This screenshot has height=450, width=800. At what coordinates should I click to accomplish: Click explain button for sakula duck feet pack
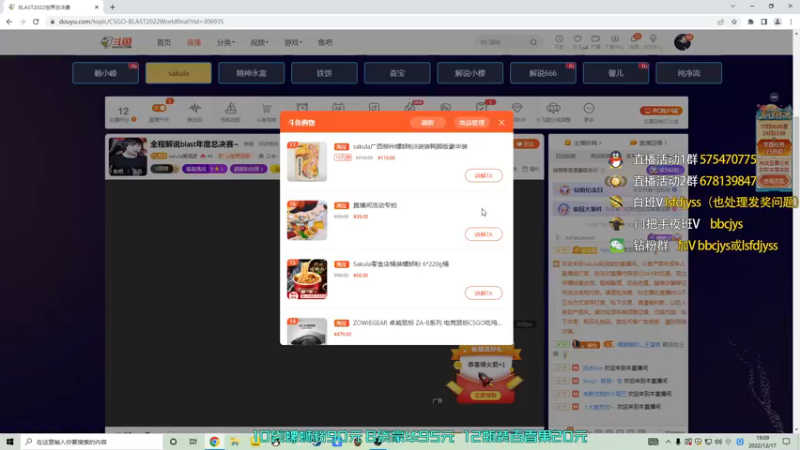(483, 176)
